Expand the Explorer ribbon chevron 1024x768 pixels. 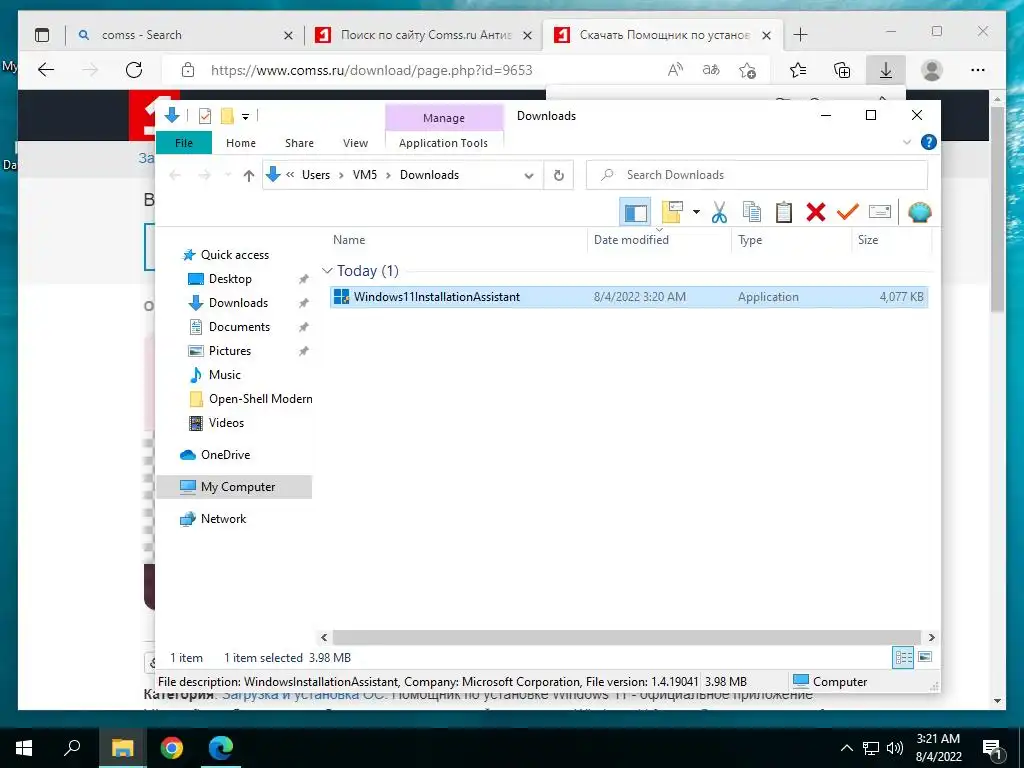pyautogui.click(x=906, y=142)
